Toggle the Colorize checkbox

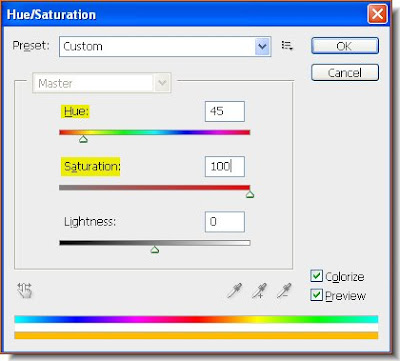(316, 276)
